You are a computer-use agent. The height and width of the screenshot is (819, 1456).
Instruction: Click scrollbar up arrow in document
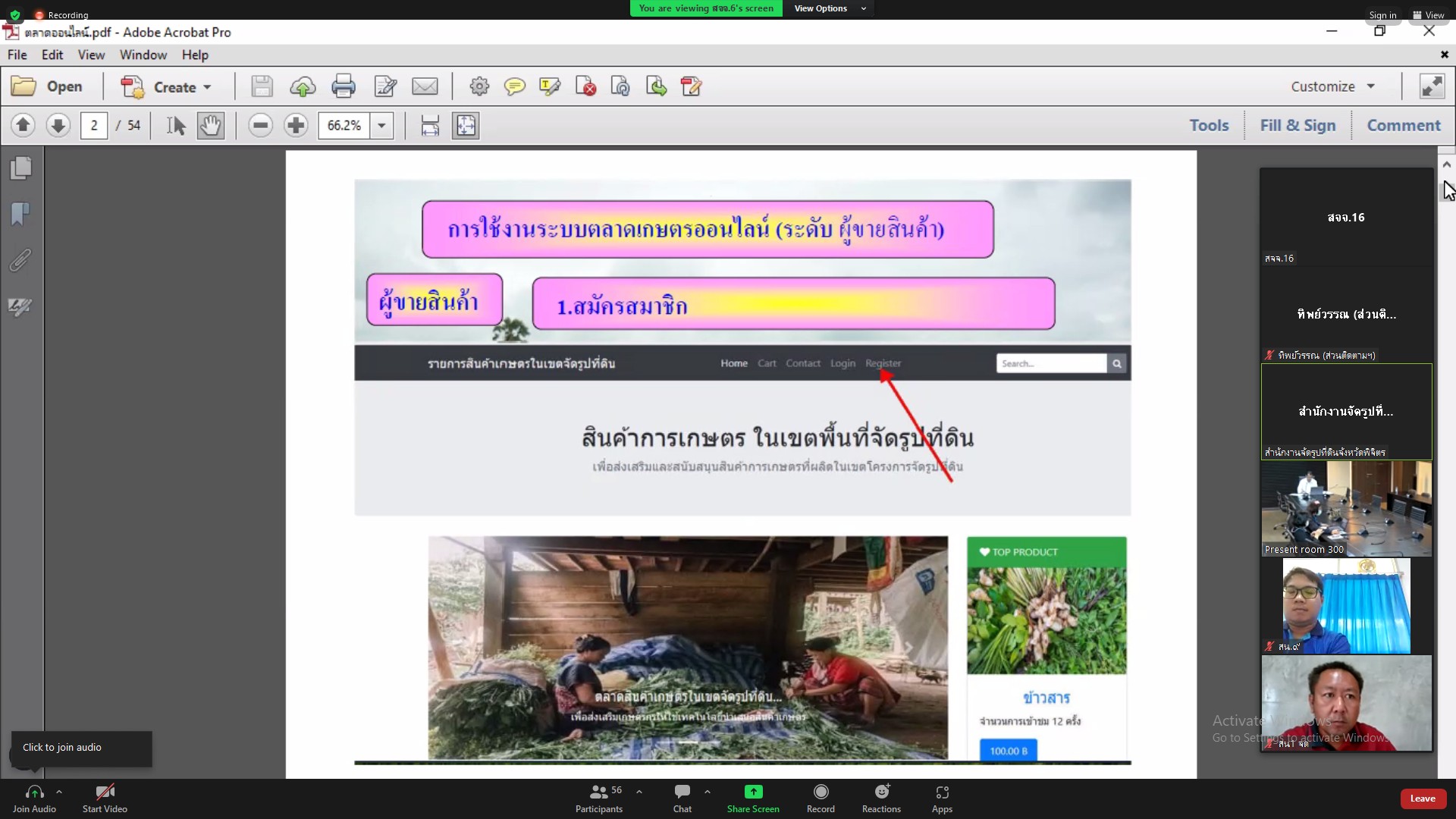coord(1446,164)
